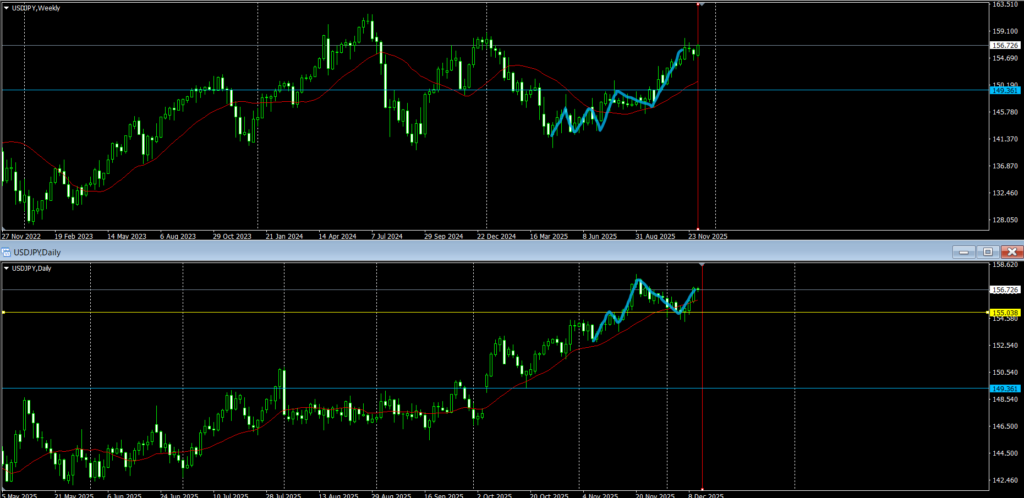
Task: Select the blue 149.361 label on Daily chart
Action: point(1004,388)
